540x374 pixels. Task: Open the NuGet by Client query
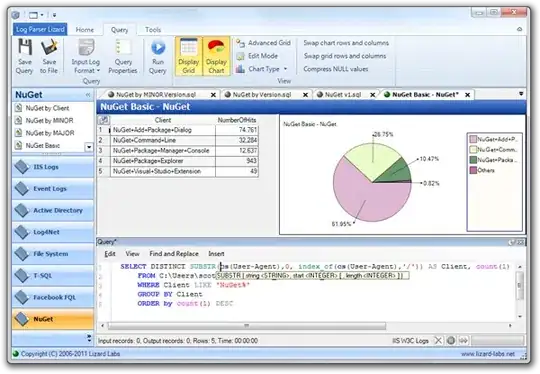tap(48, 108)
